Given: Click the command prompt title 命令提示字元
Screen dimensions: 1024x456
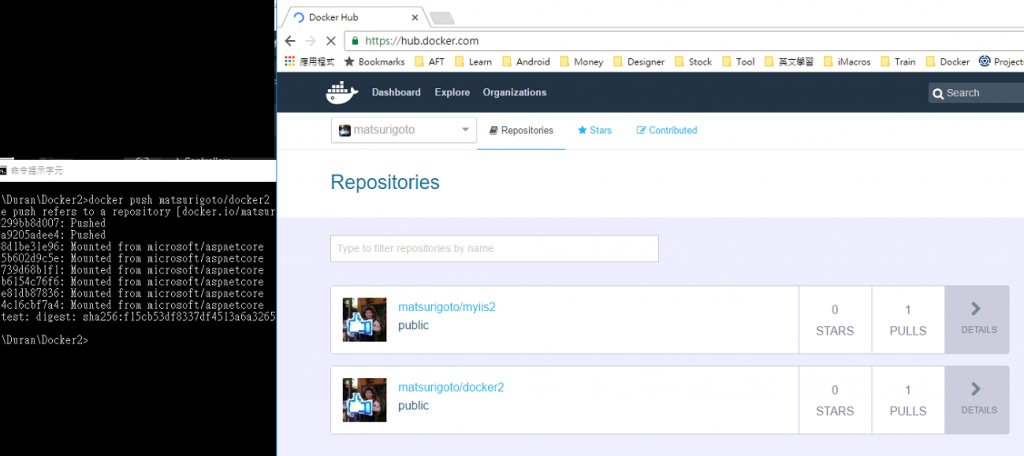Looking at the screenshot, I should [x=37, y=171].
